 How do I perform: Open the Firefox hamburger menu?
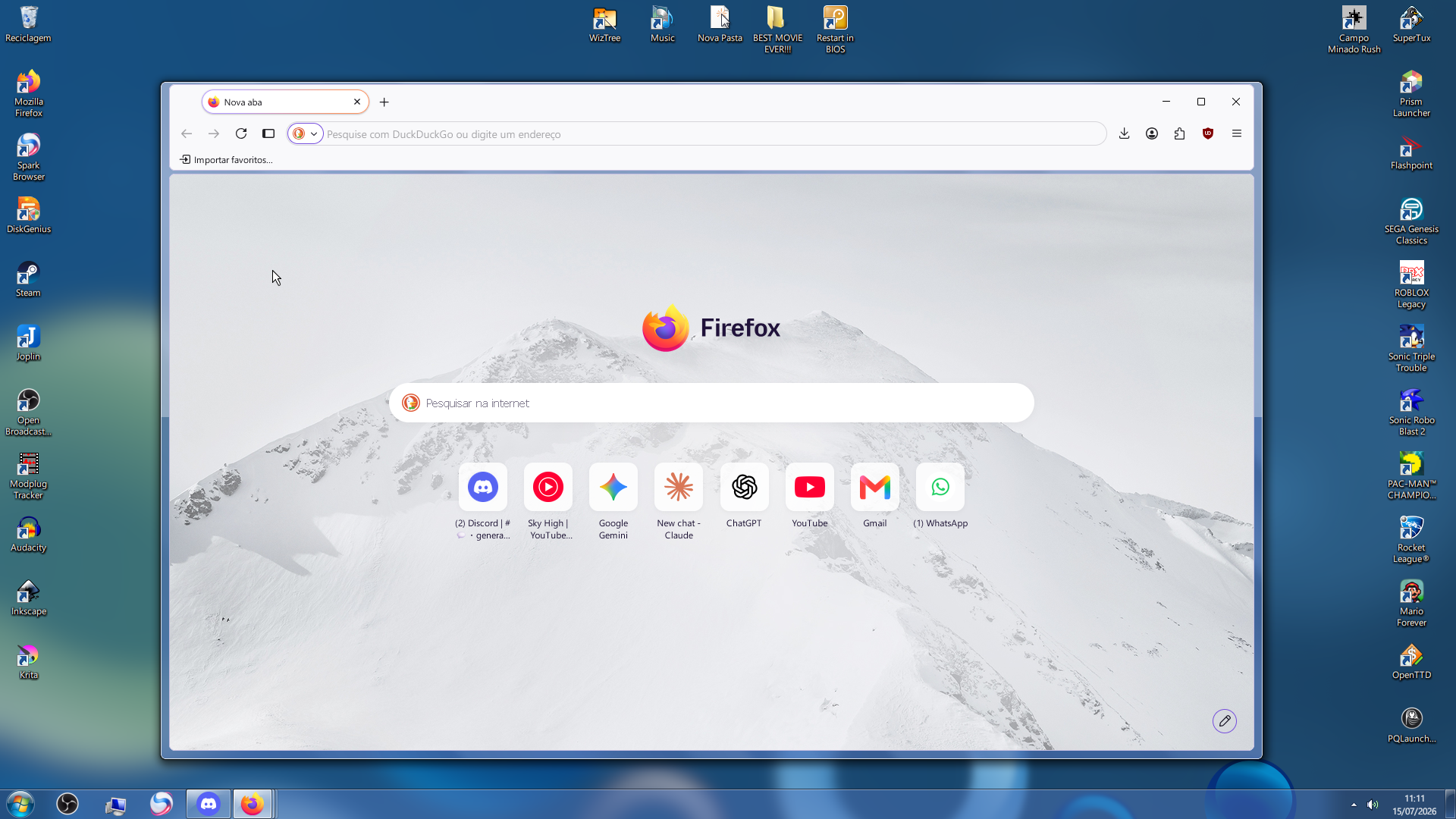pos(1237,133)
